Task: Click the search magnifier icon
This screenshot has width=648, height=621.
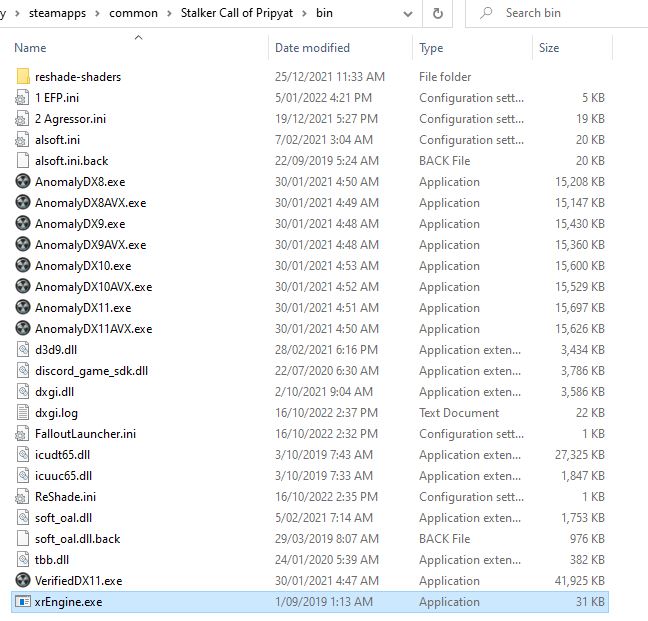Action: pos(486,13)
